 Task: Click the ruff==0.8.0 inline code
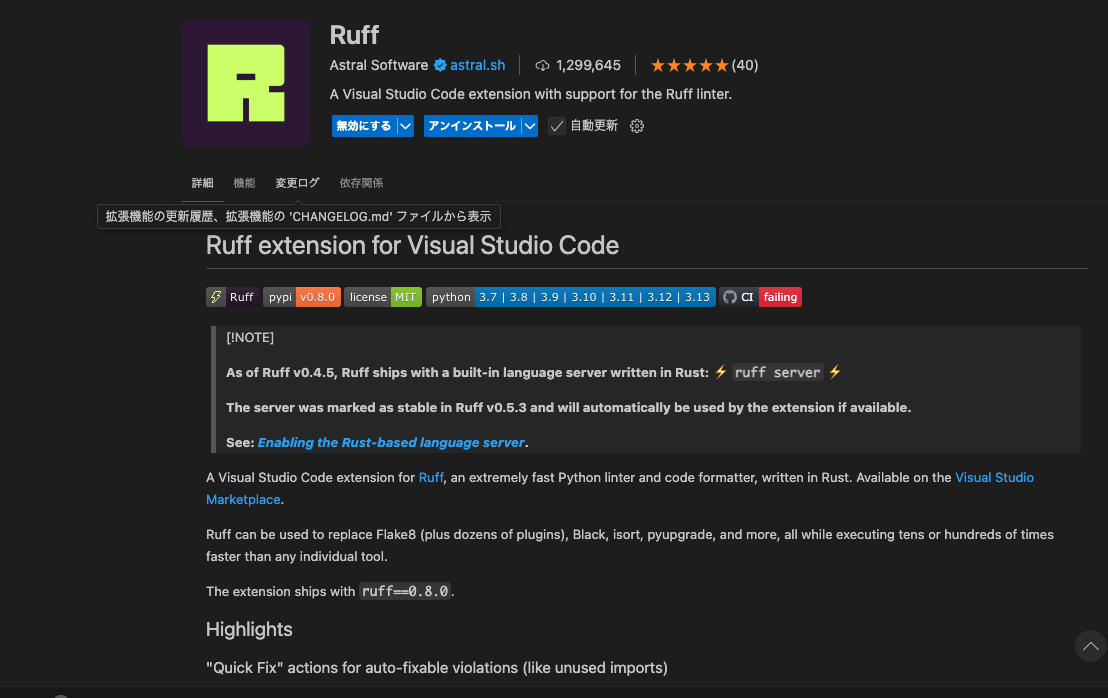click(x=405, y=591)
